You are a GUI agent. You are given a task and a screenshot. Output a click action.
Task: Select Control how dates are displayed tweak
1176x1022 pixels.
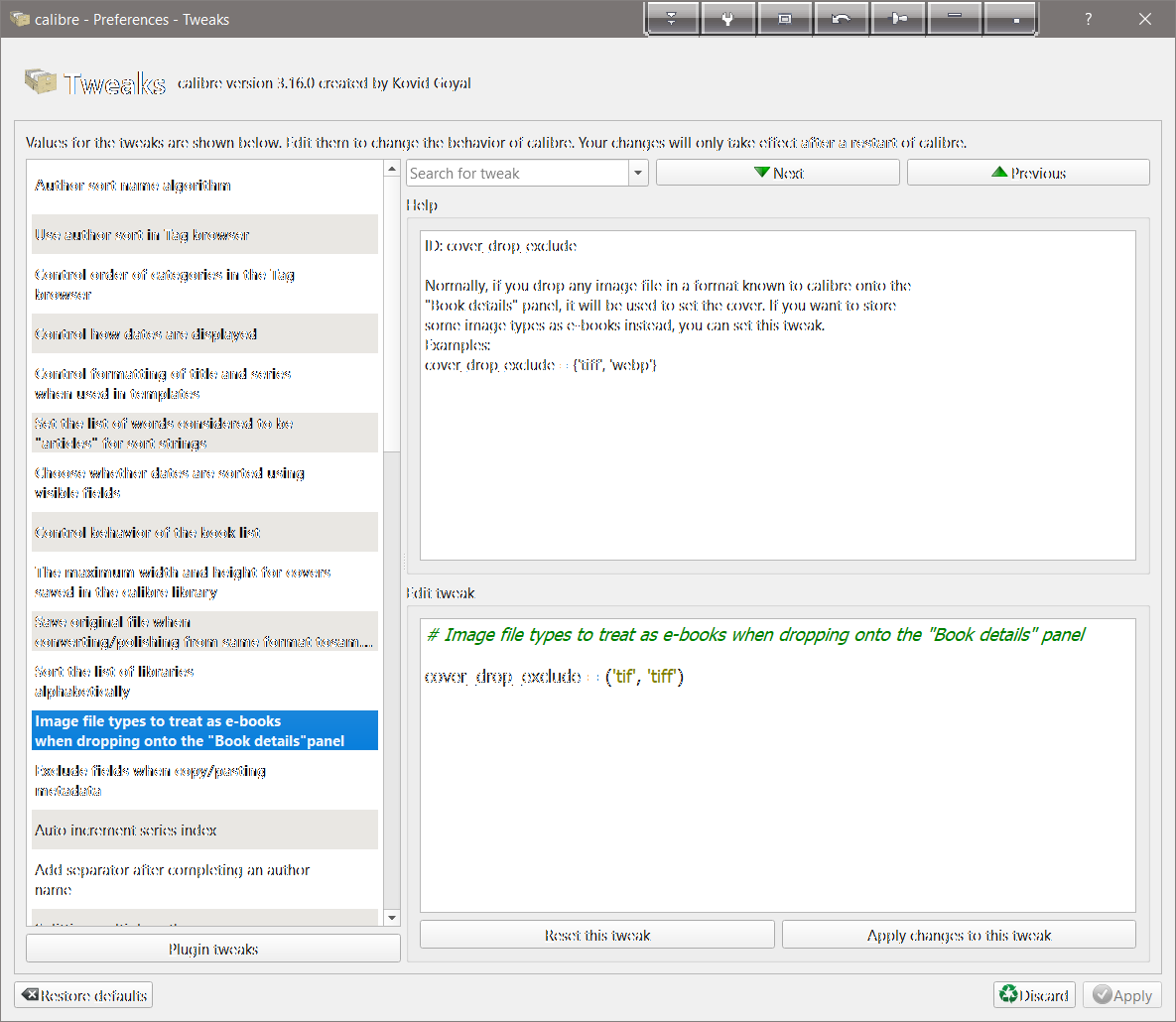point(204,333)
